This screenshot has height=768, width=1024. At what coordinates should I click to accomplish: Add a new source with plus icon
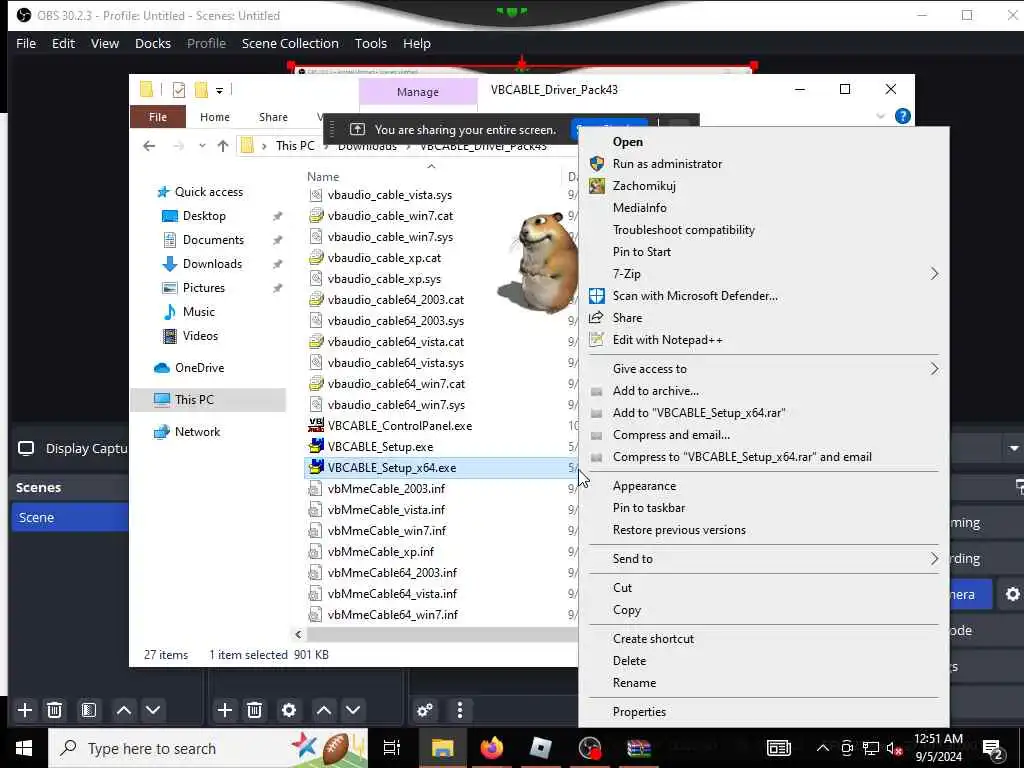(x=225, y=710)
